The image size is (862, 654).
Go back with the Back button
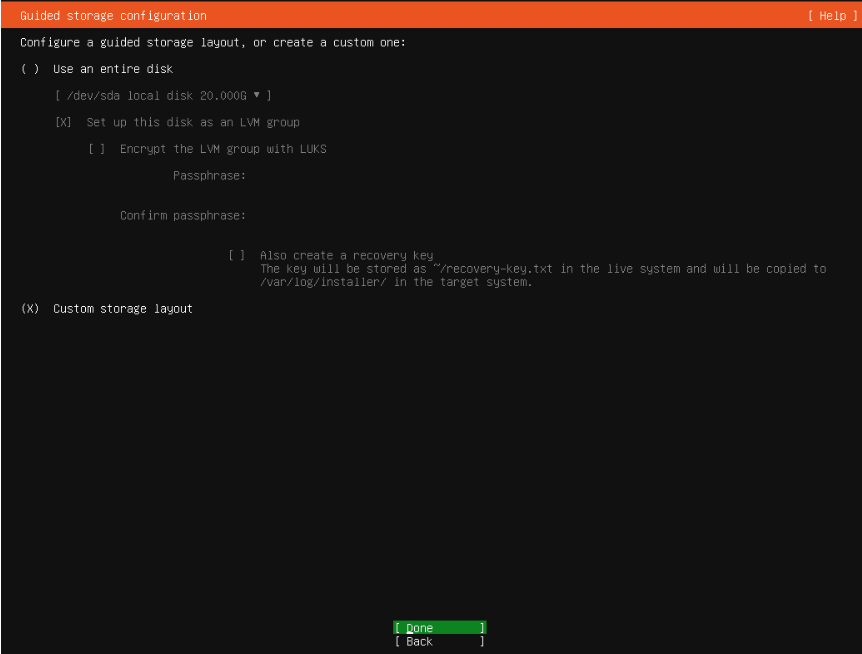[x=440, y=641]
